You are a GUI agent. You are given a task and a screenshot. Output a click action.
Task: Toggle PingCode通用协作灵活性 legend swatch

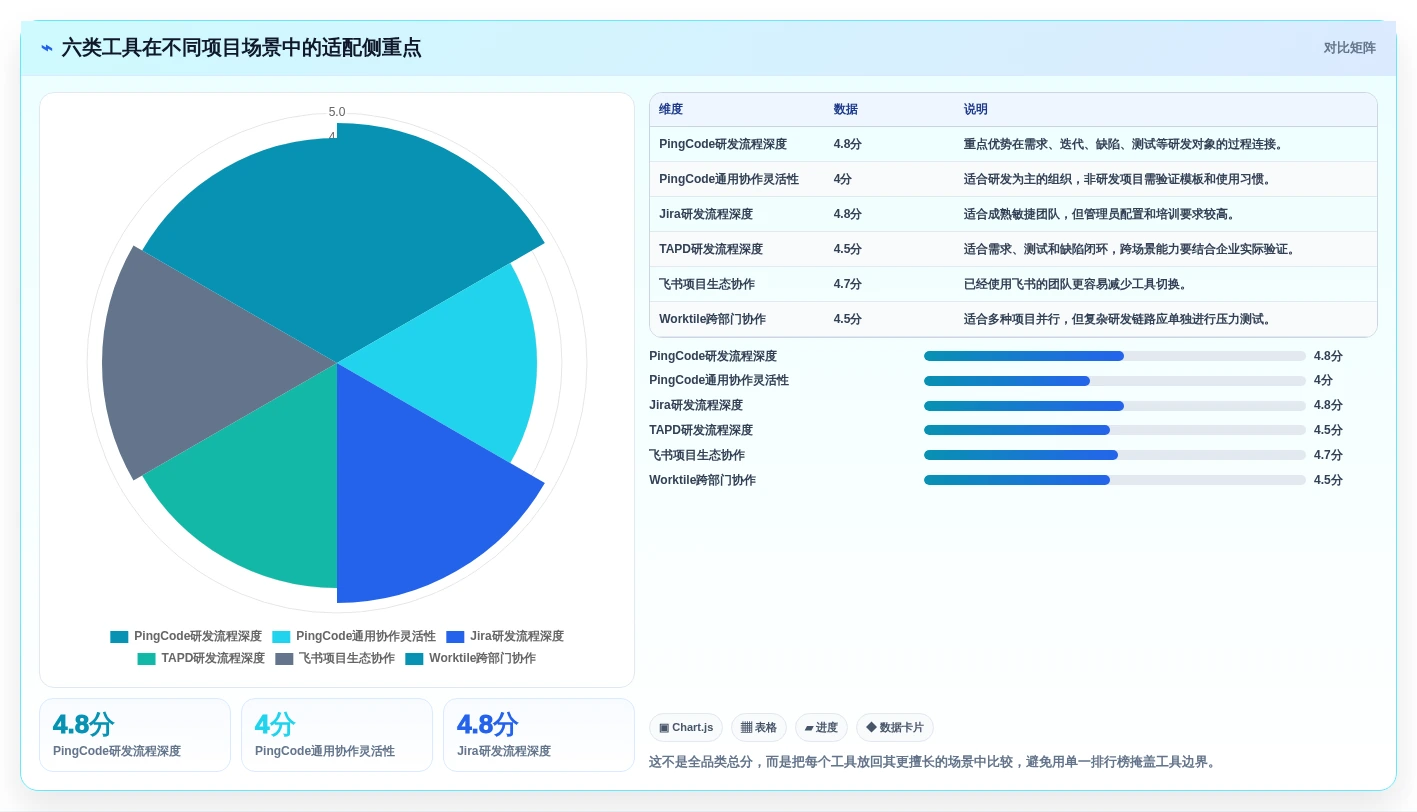click(281, 637)
